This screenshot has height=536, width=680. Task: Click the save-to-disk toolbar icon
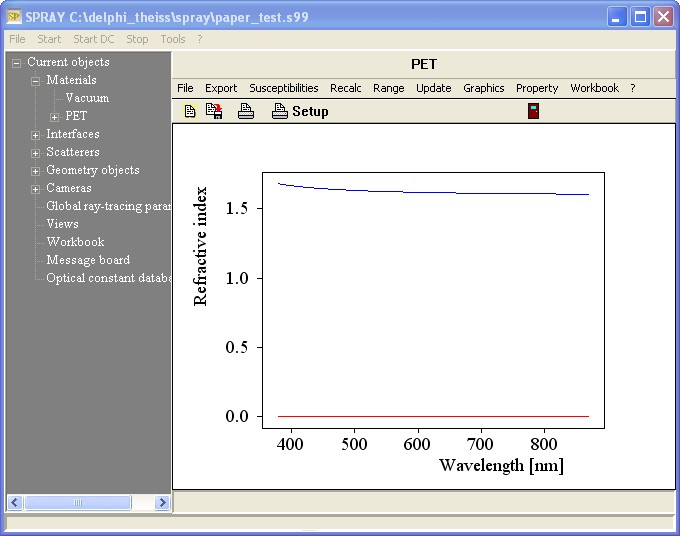click(x=214, y=111)
